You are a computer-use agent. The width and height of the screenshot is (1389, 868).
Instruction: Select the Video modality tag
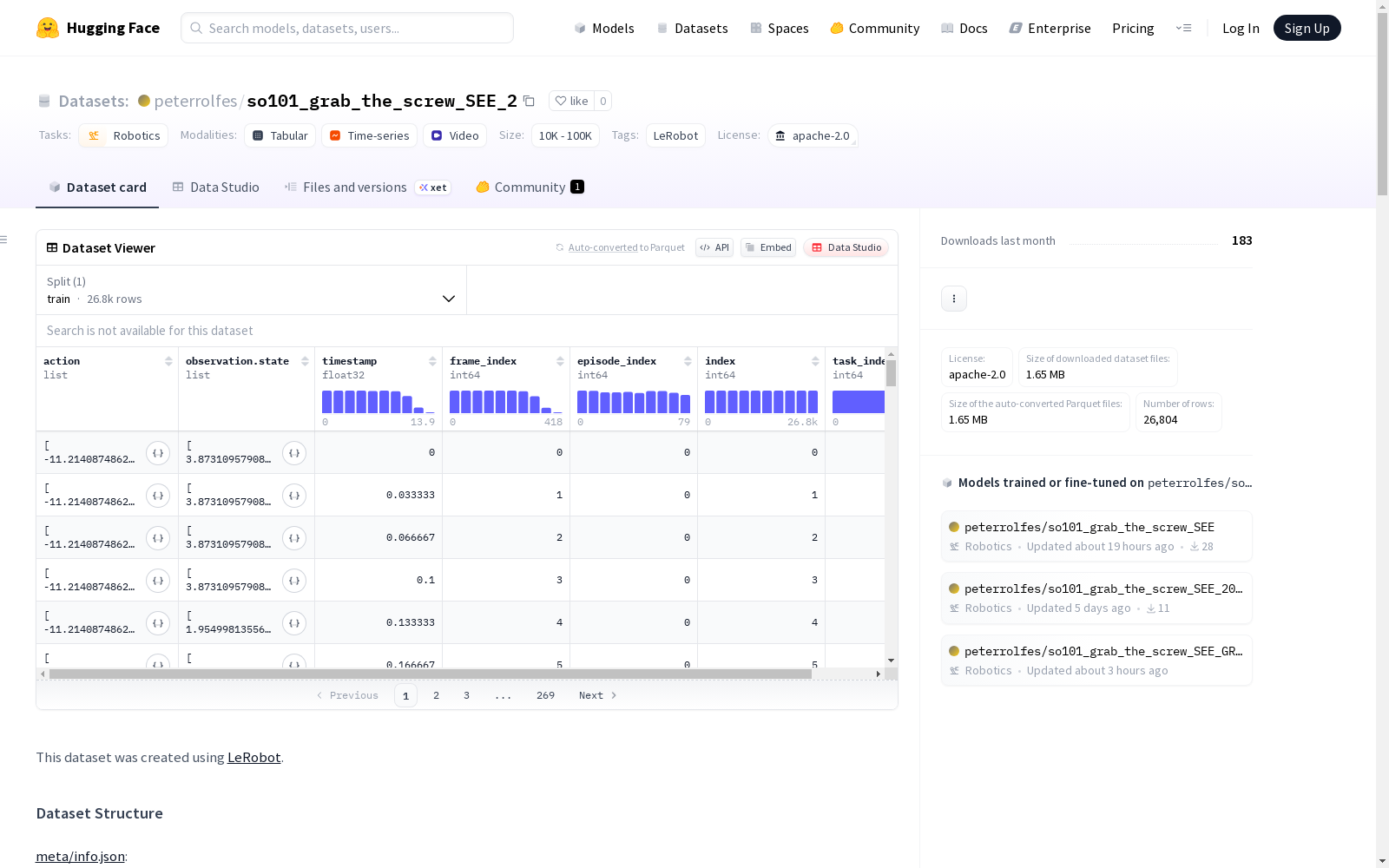pyautogui.click(x=455, y=135)
